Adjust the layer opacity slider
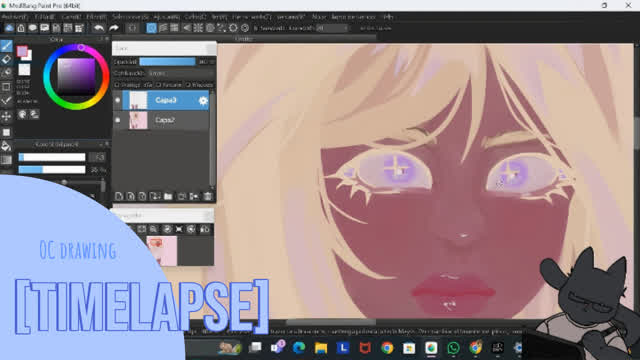 tap(167, 61)
